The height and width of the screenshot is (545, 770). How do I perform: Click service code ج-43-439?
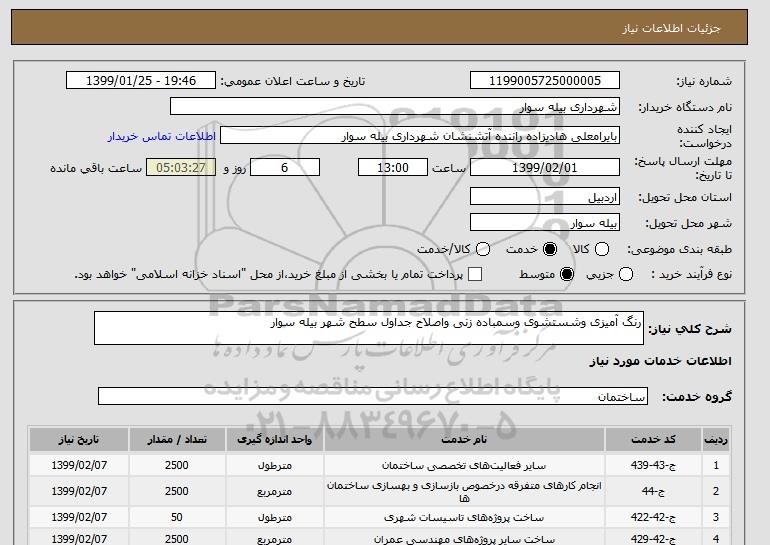click(x=653, y=465)
